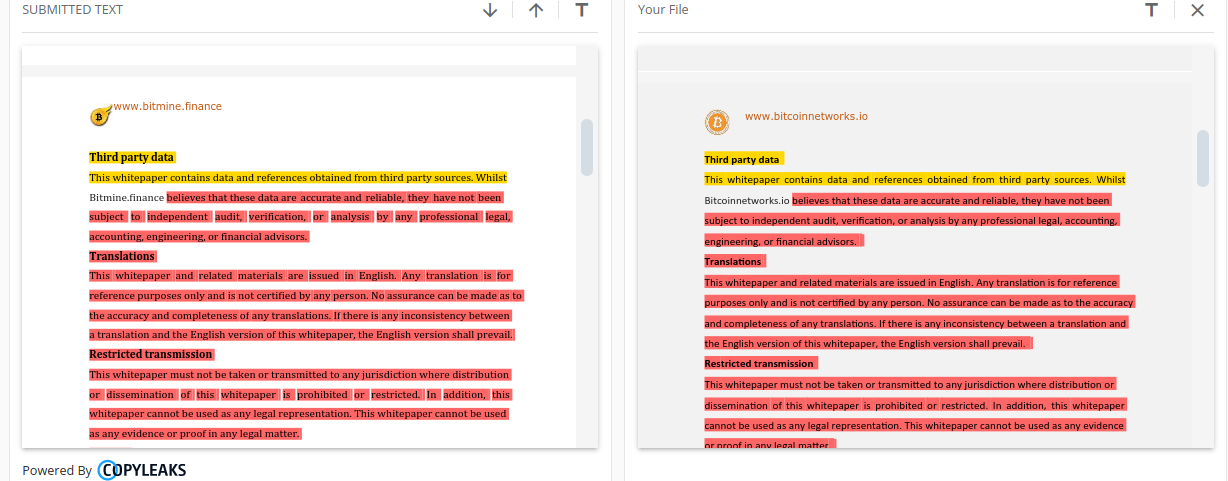This screenshot has height=481, width=1228.
Task: Jump to next match with down arrow
Action: [490, 10]
